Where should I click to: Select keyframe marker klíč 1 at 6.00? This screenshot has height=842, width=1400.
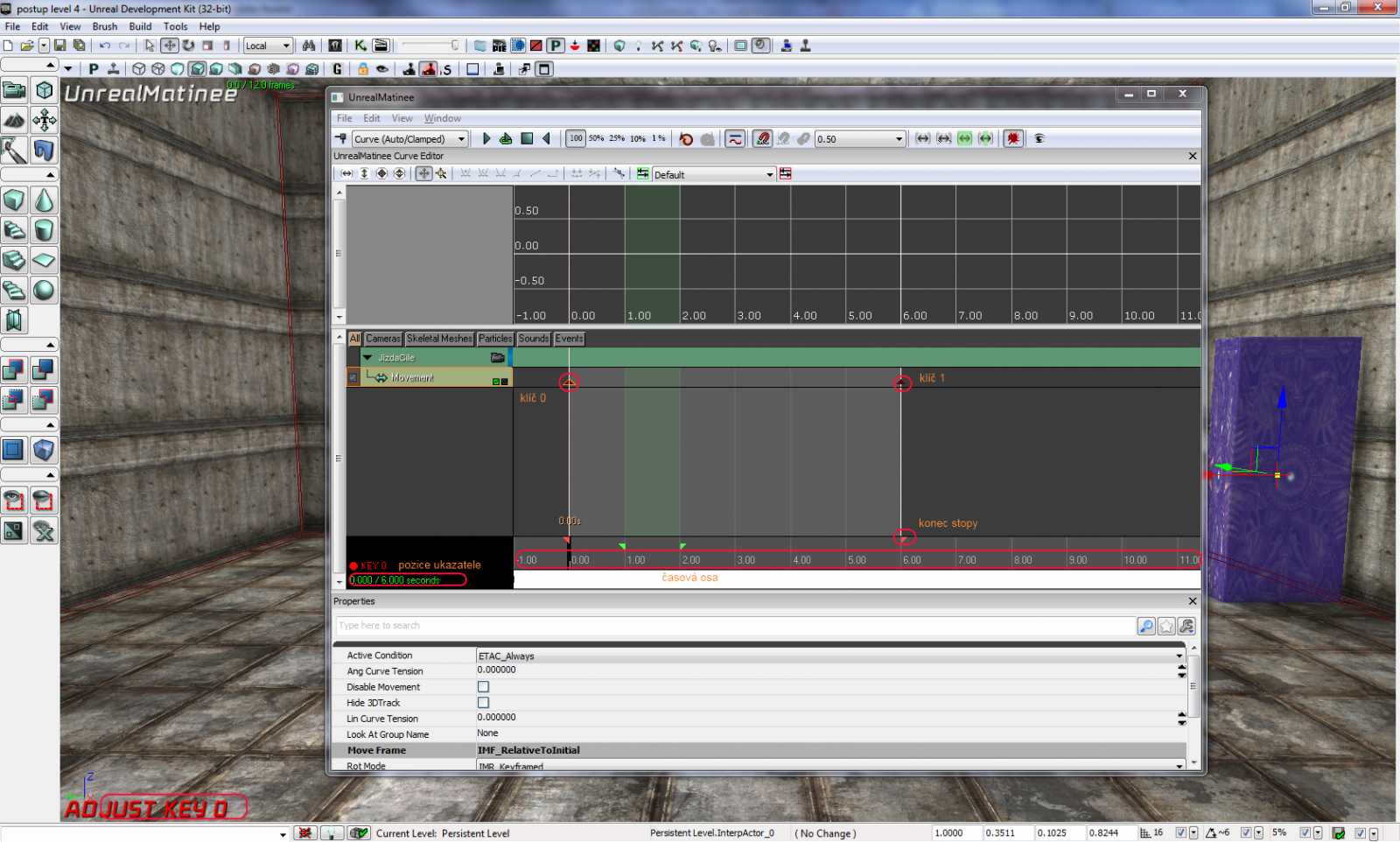[902, 383]
